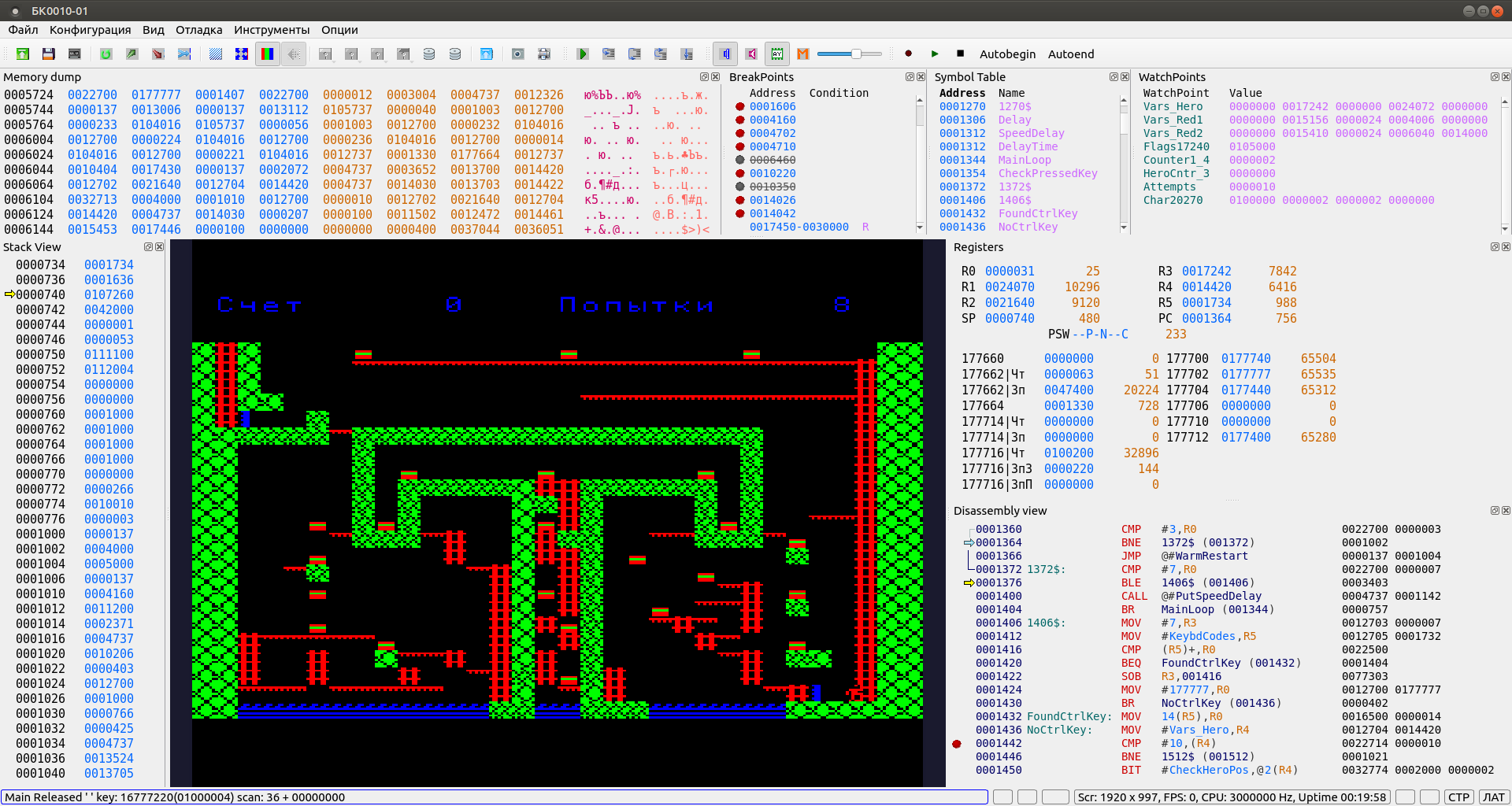This screenshot has height=806, width=1512.
Task: Open the Опции menu
Action: [339, 30]
